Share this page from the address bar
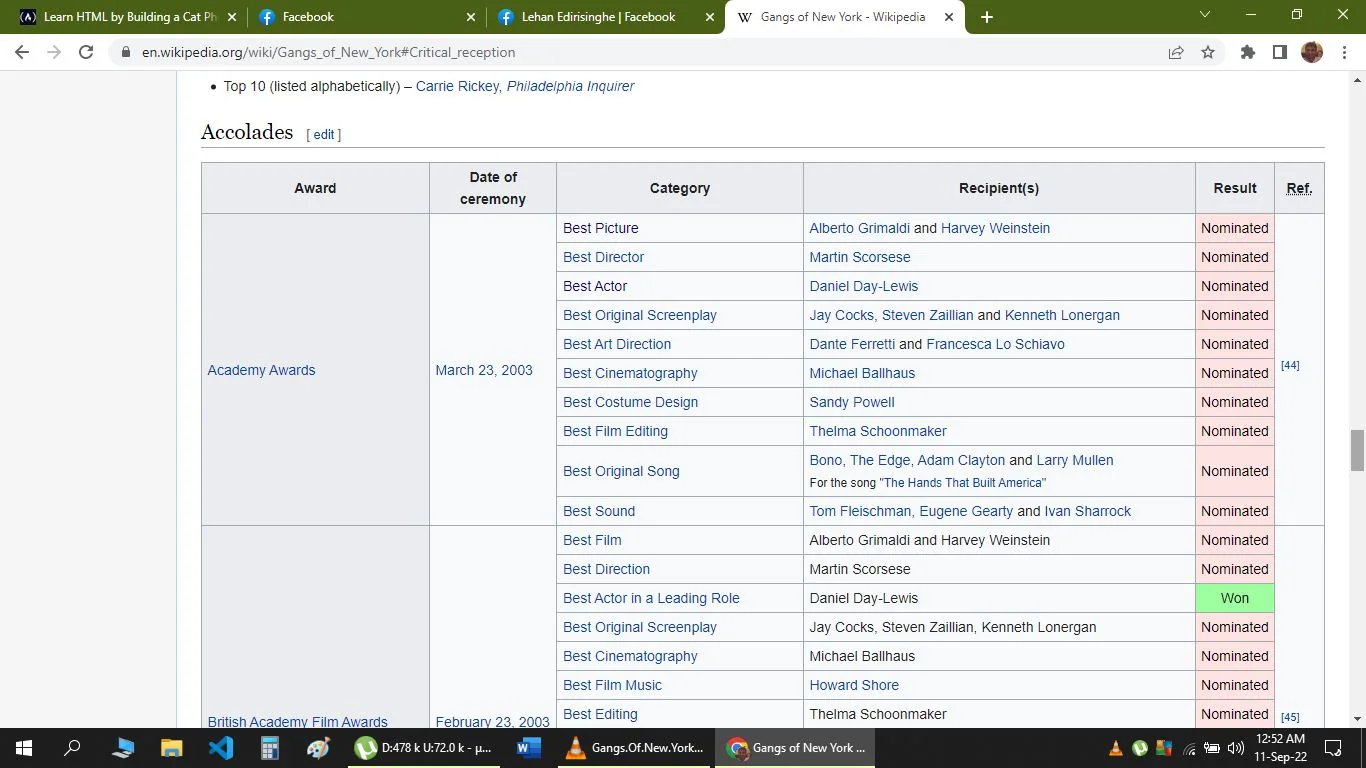This screenshot has height=768, width=1366. point(1176,52)
